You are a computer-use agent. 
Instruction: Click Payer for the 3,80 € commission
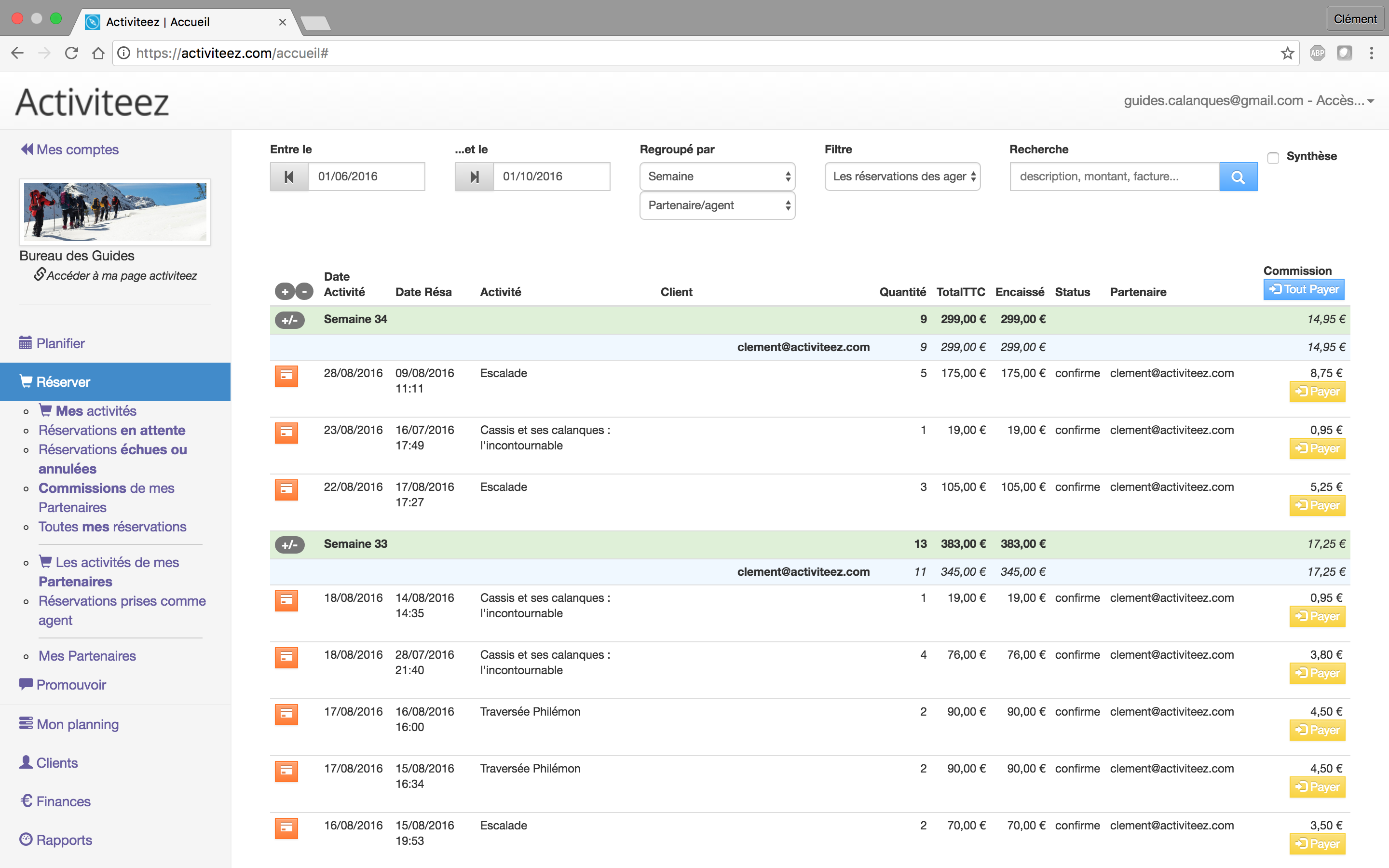pyautogui.click(x=1317, y=673)
